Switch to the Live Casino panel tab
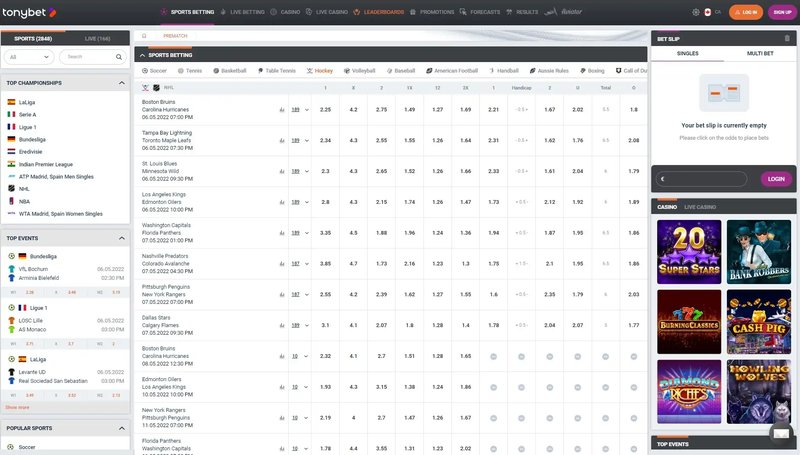800x455 pixels. tap(700, 206)
